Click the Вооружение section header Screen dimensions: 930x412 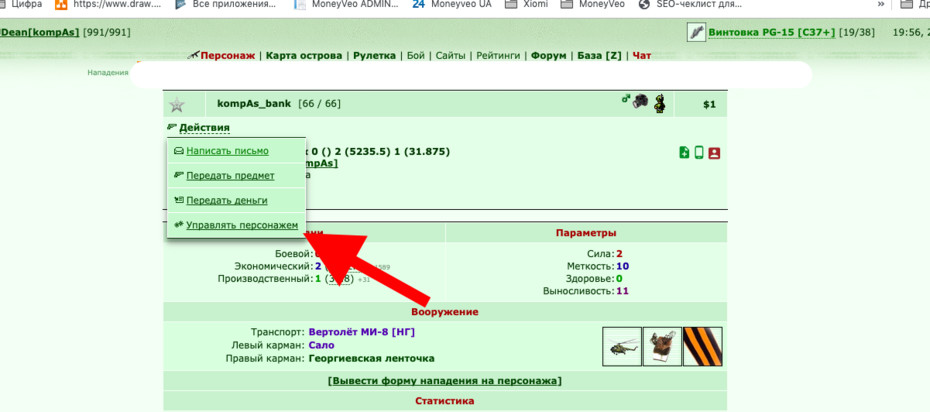445,312
